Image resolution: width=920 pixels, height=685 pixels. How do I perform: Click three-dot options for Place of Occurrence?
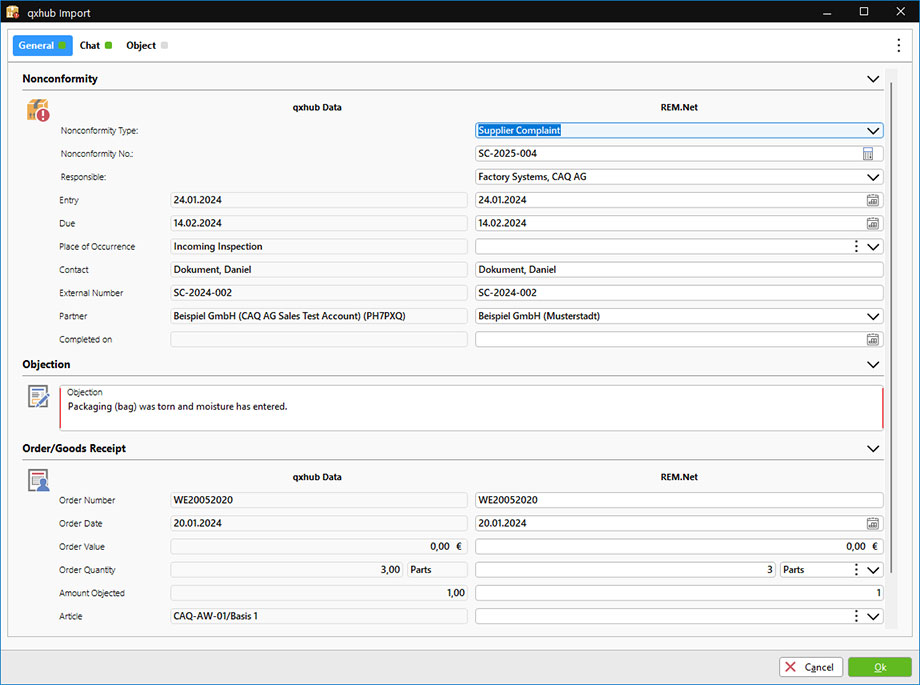click(856, 246)
